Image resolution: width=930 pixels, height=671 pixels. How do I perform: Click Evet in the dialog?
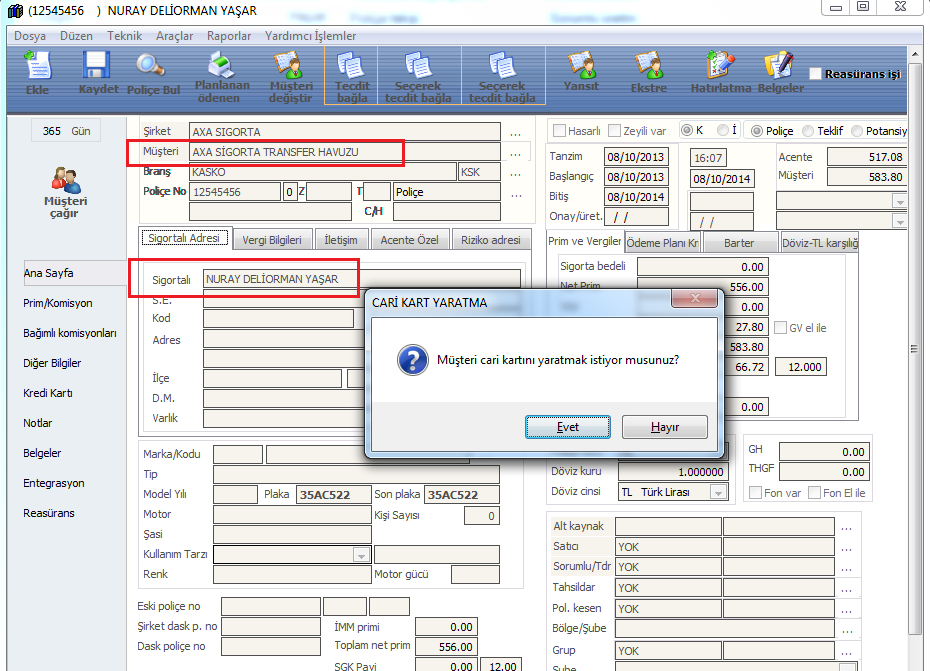(568, 427)
